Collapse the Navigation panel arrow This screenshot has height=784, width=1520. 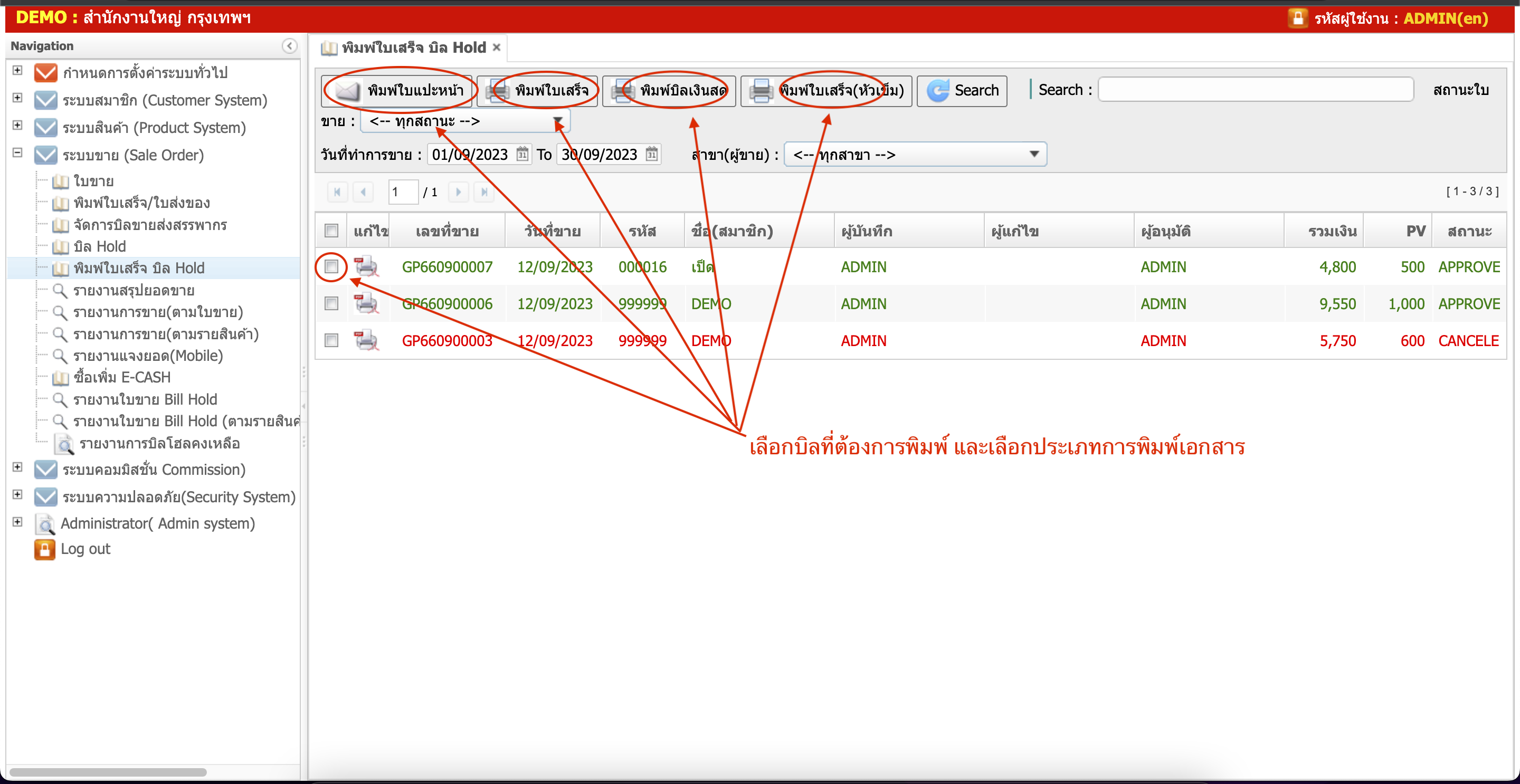(289, 46)
